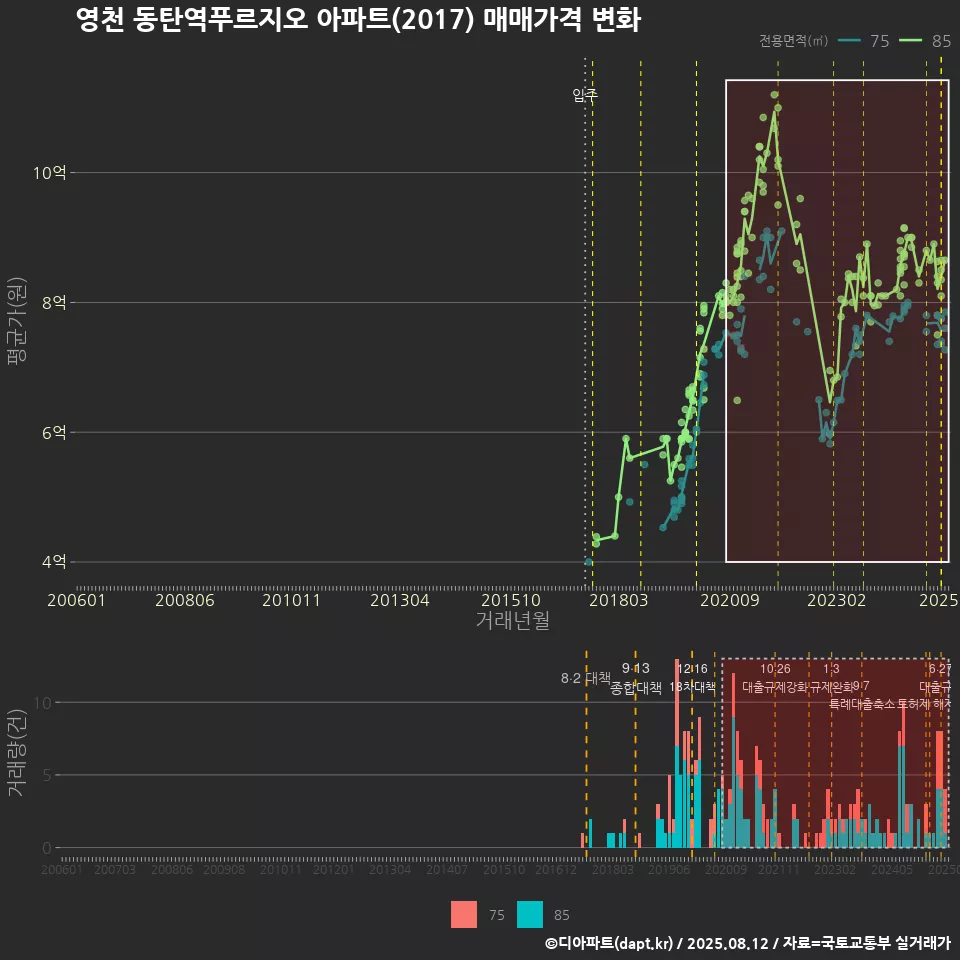Click the 12·16 대책 policy label
This screenshot has width=960, height=960.
click(692, 678)
